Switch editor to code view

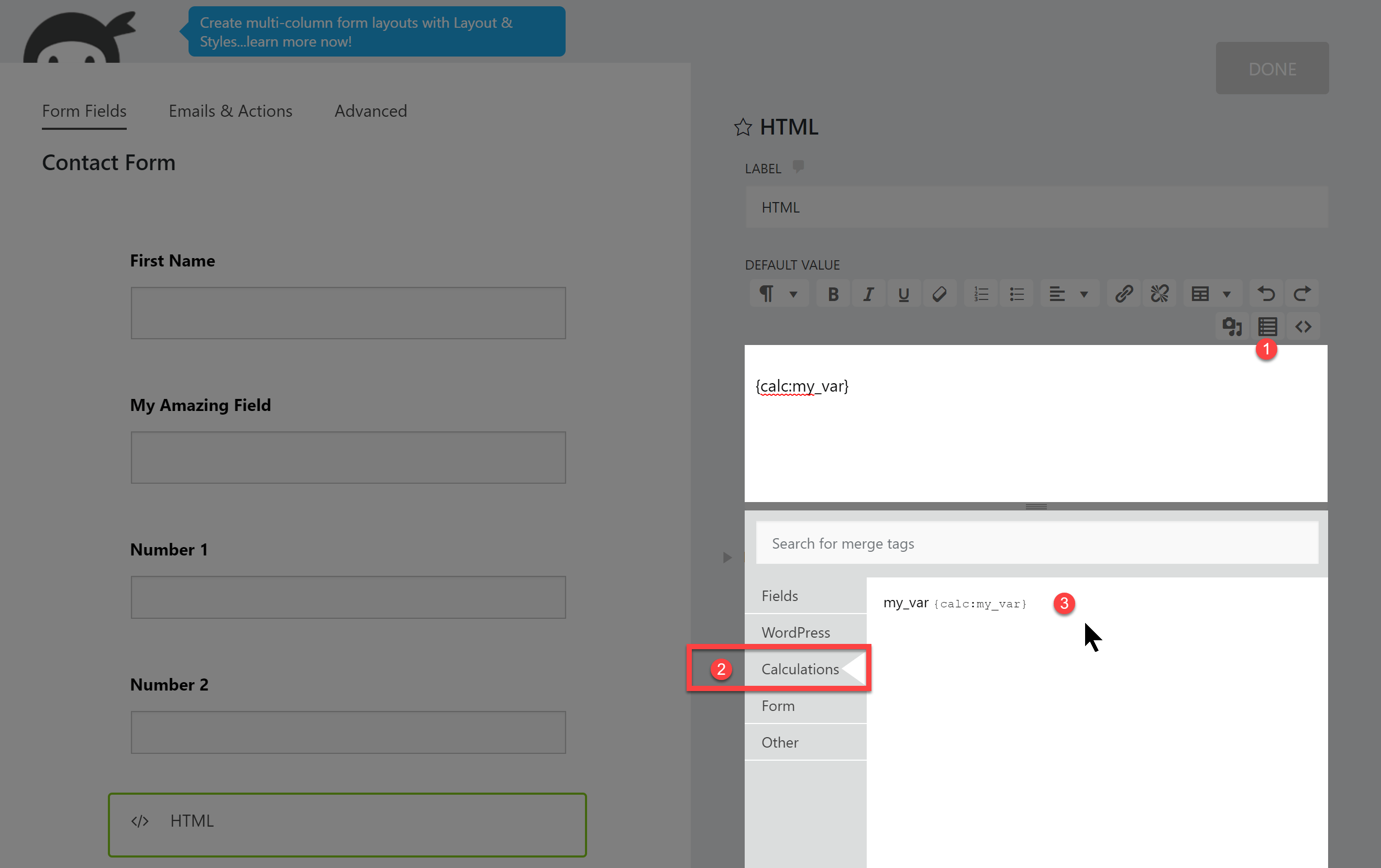(x=1303, y=327)
